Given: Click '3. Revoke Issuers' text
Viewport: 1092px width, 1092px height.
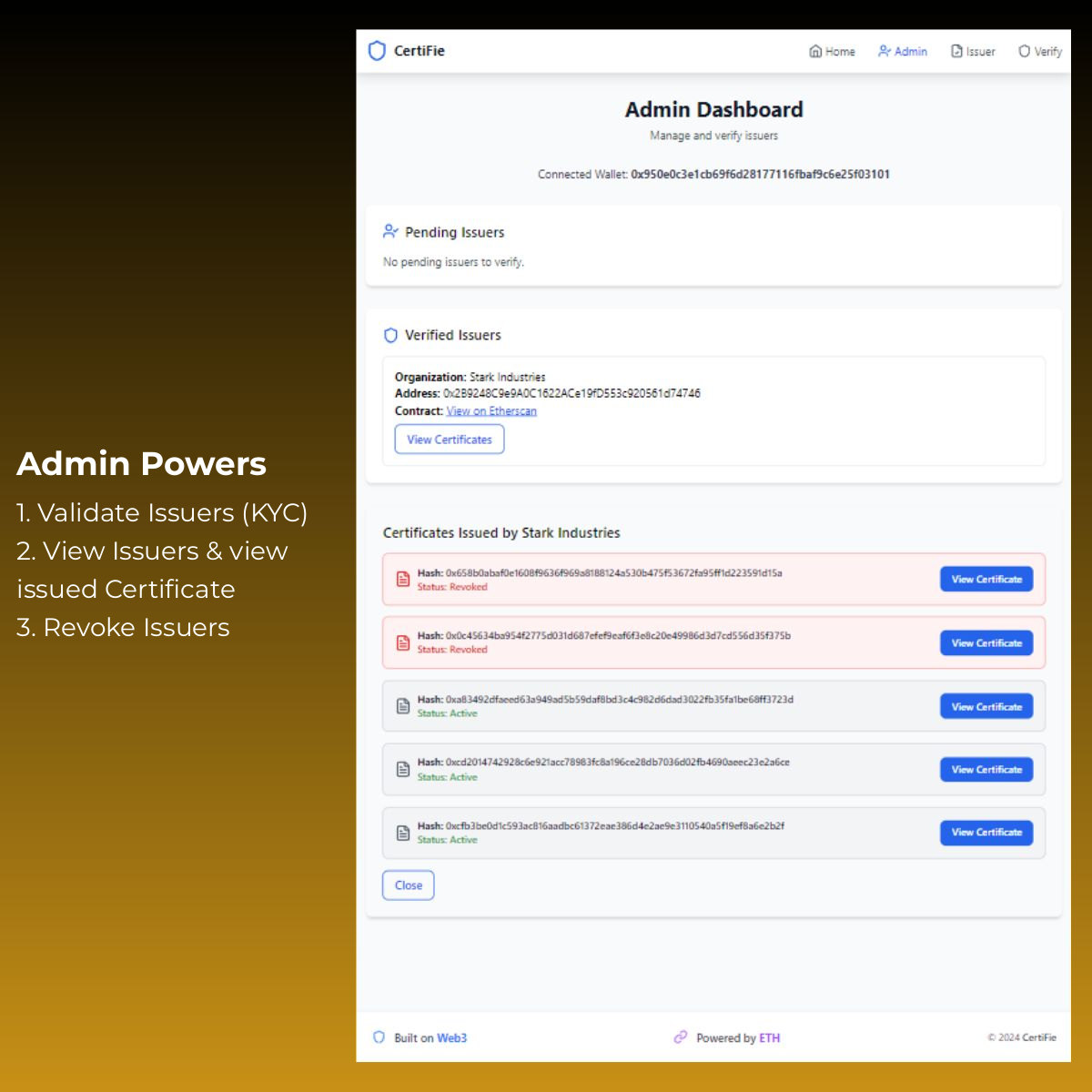Looking at the screenshot, I should coord(123,628).
